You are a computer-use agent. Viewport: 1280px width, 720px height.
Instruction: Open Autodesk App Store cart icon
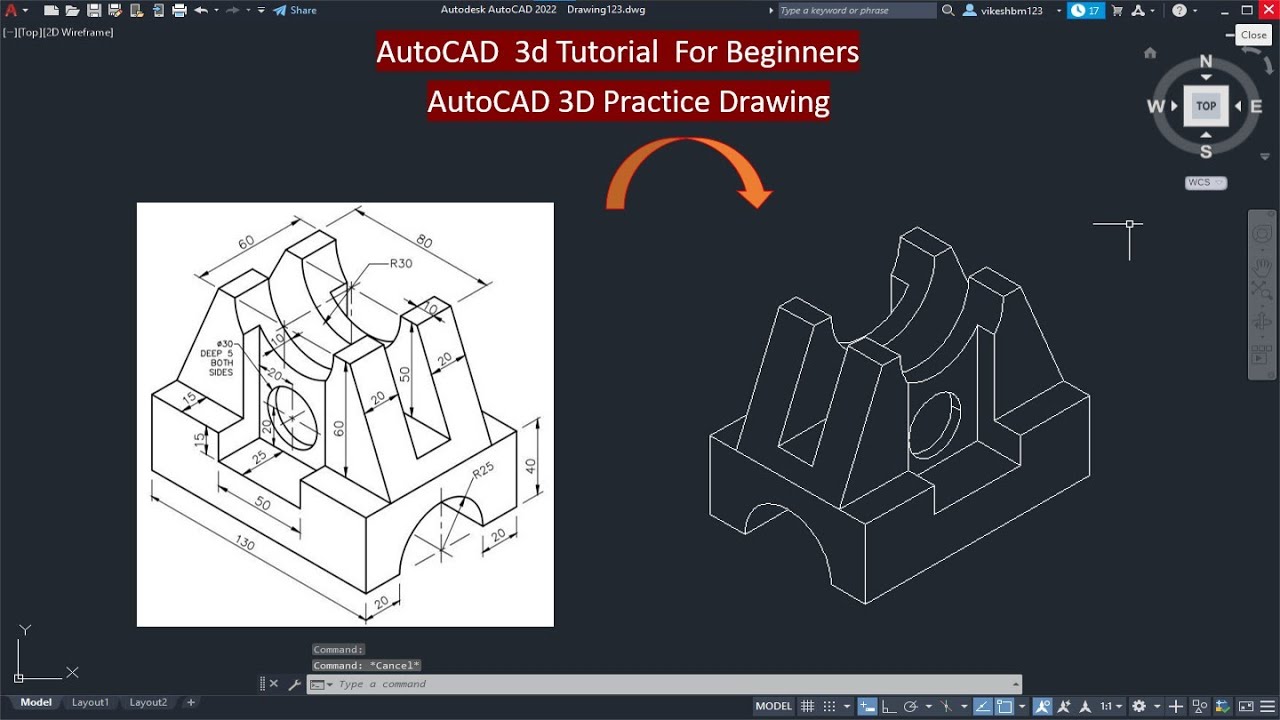point(1118,10)
